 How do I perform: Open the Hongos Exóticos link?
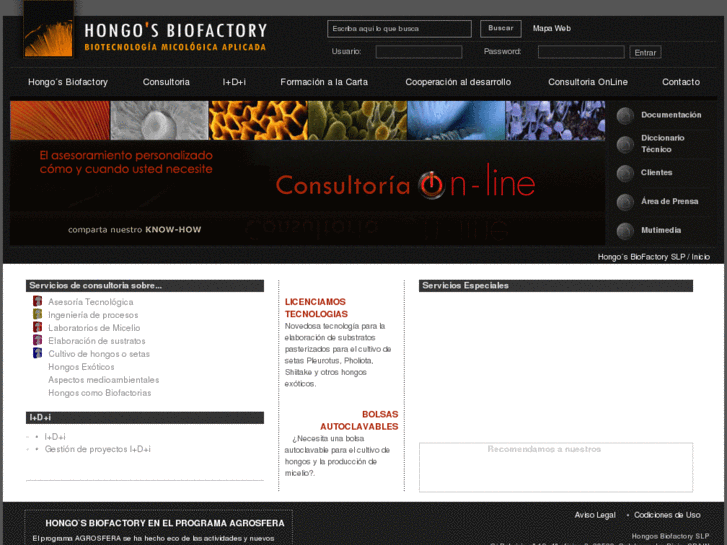point(81,367)
